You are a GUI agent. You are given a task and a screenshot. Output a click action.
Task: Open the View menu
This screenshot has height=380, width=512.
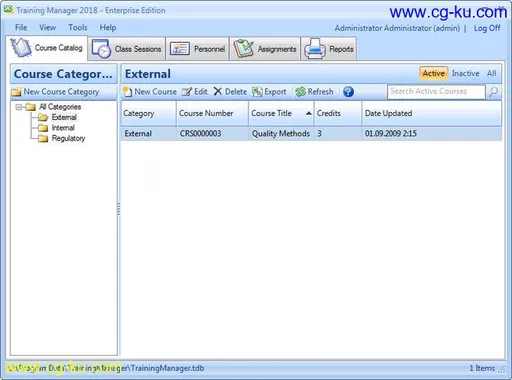[47, 28]
